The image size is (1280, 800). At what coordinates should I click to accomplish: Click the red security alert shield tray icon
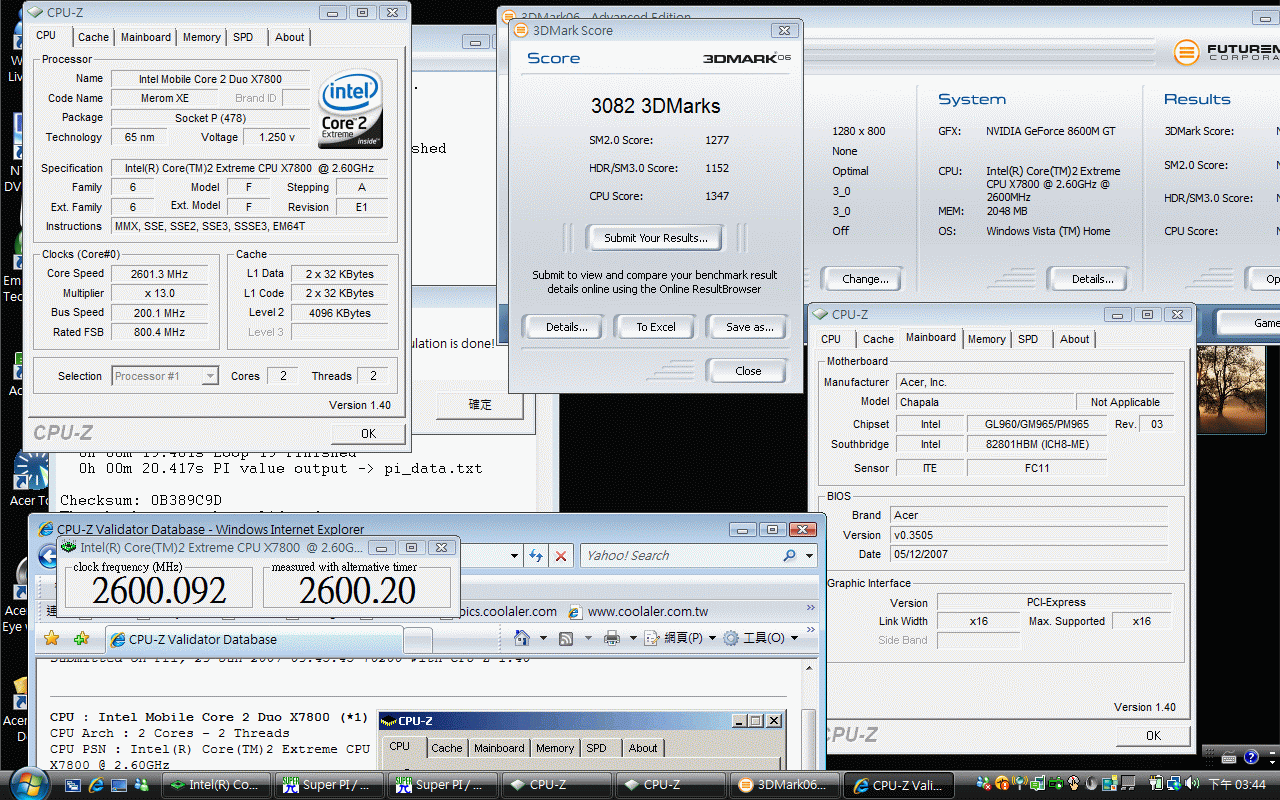(x=1002, y=784)
